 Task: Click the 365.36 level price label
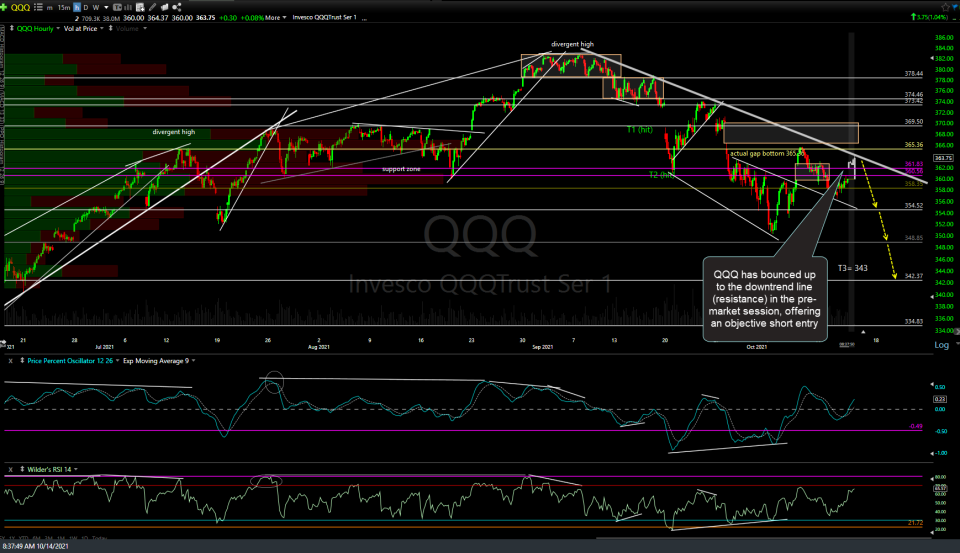[x=913, y=145]
